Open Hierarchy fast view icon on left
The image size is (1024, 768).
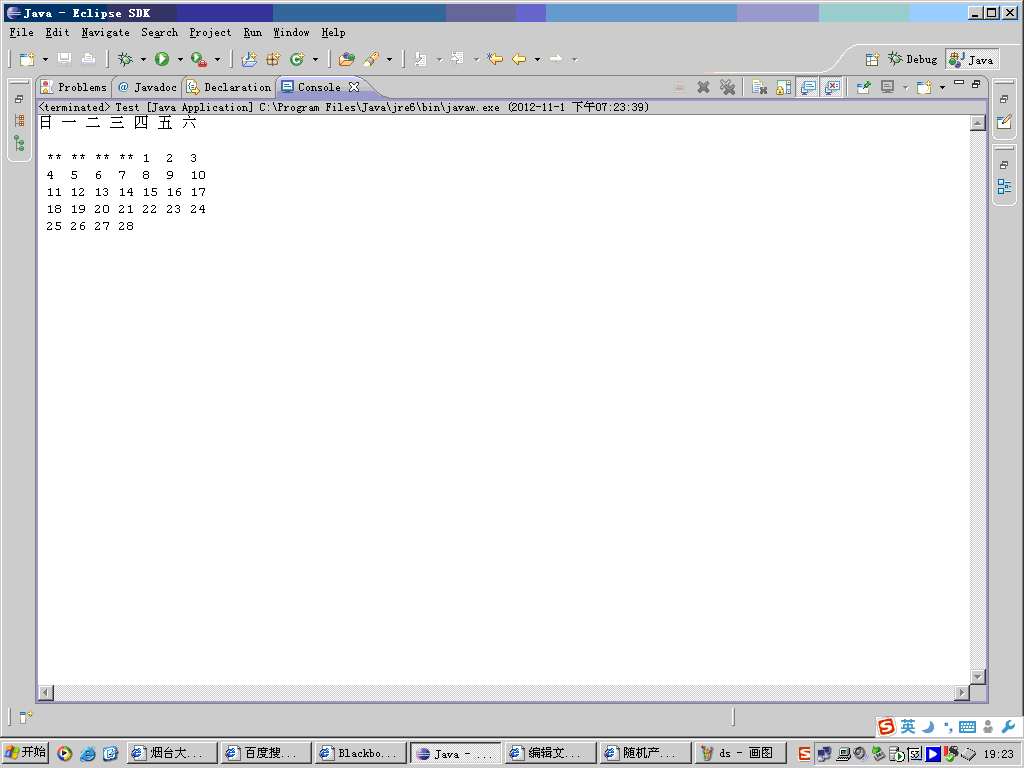click(x=20, y=121)
